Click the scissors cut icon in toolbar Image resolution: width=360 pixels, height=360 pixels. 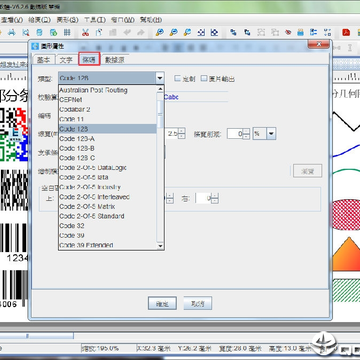click(x=85, y=32)
